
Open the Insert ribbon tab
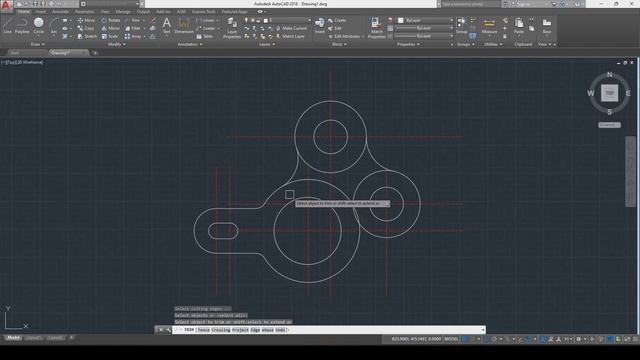coord(41,12)
